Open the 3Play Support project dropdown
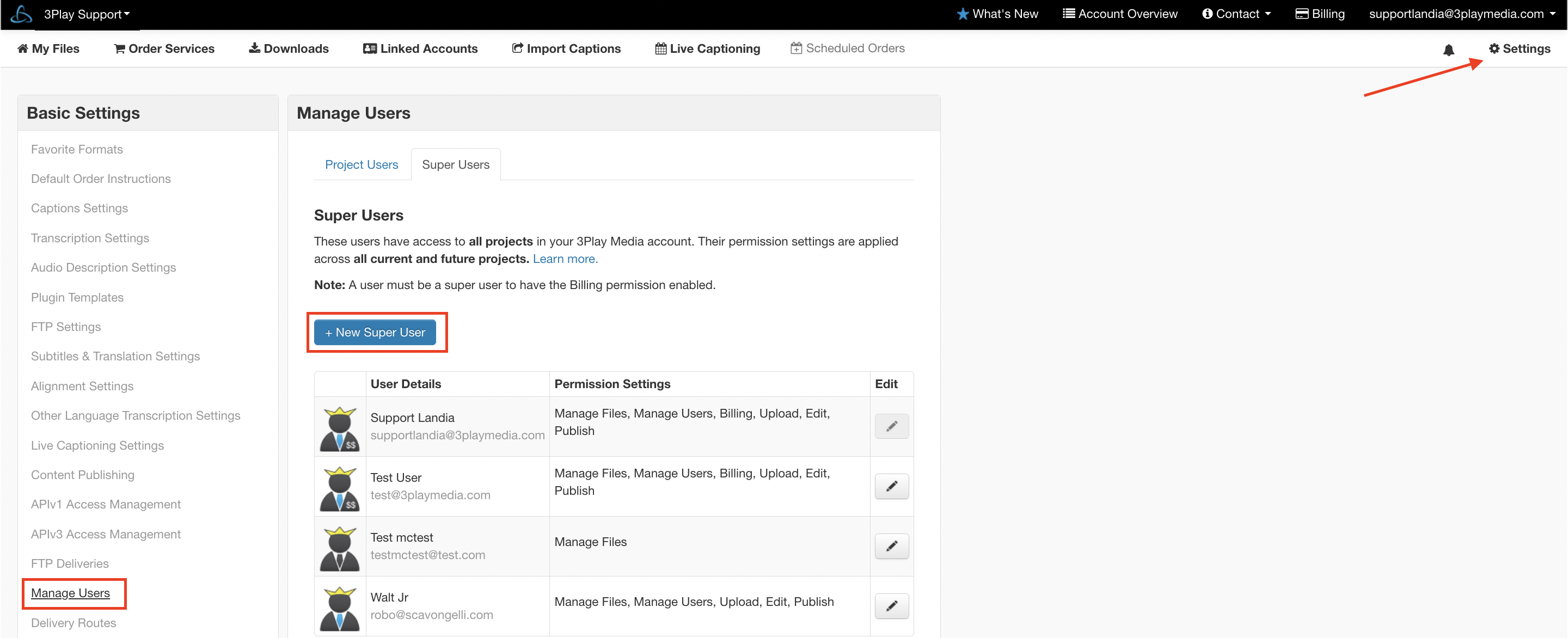The image size is (1568, 638). coord(87,15)
